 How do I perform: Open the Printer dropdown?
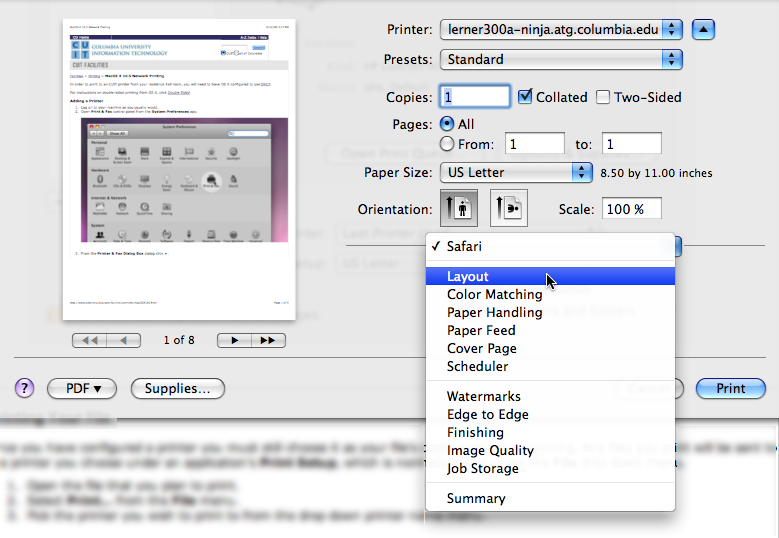(x=561, y=29)
